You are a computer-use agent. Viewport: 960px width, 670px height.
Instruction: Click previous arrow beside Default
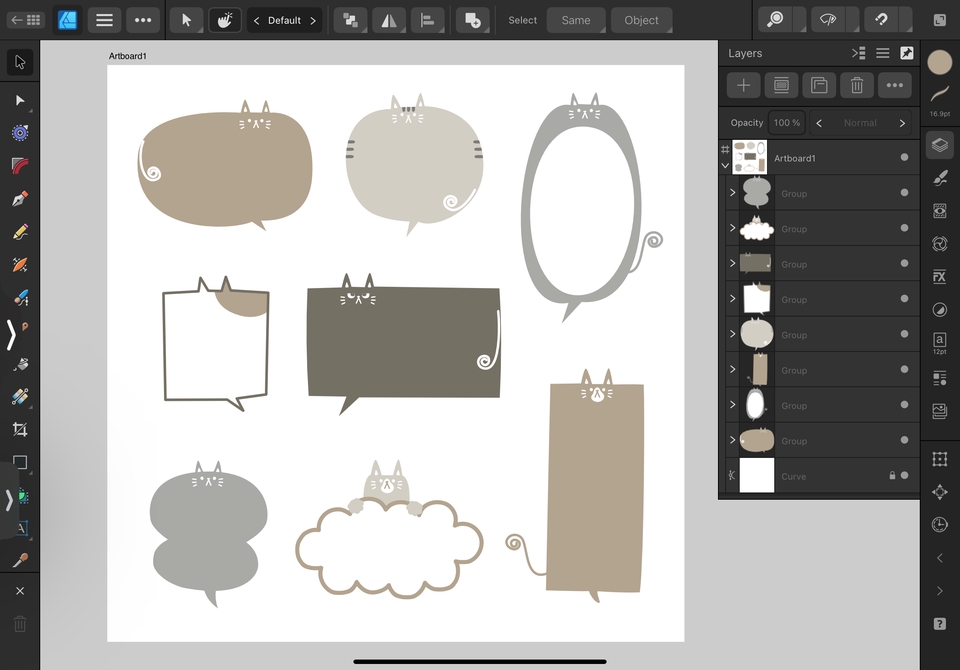click(257, 20)
